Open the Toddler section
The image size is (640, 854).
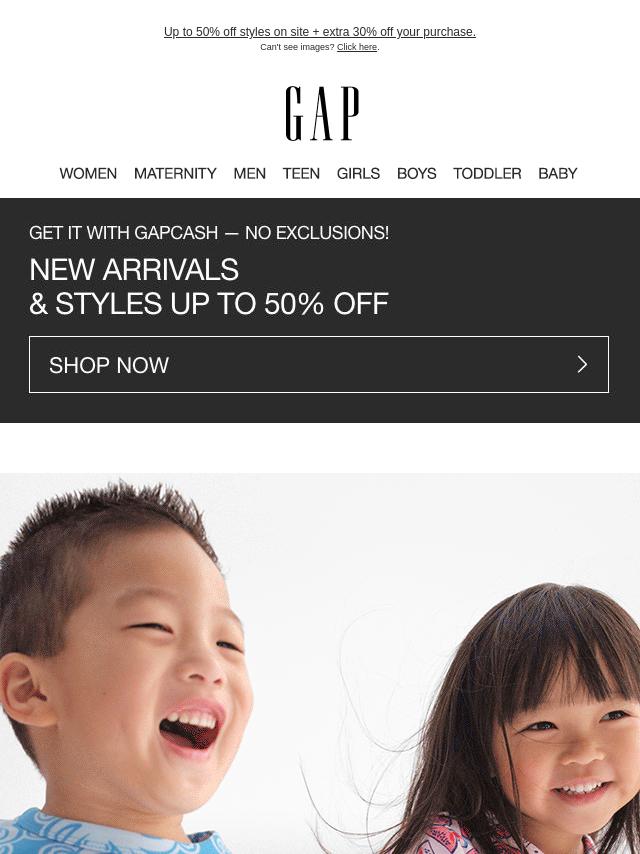[x=487, y=173]
